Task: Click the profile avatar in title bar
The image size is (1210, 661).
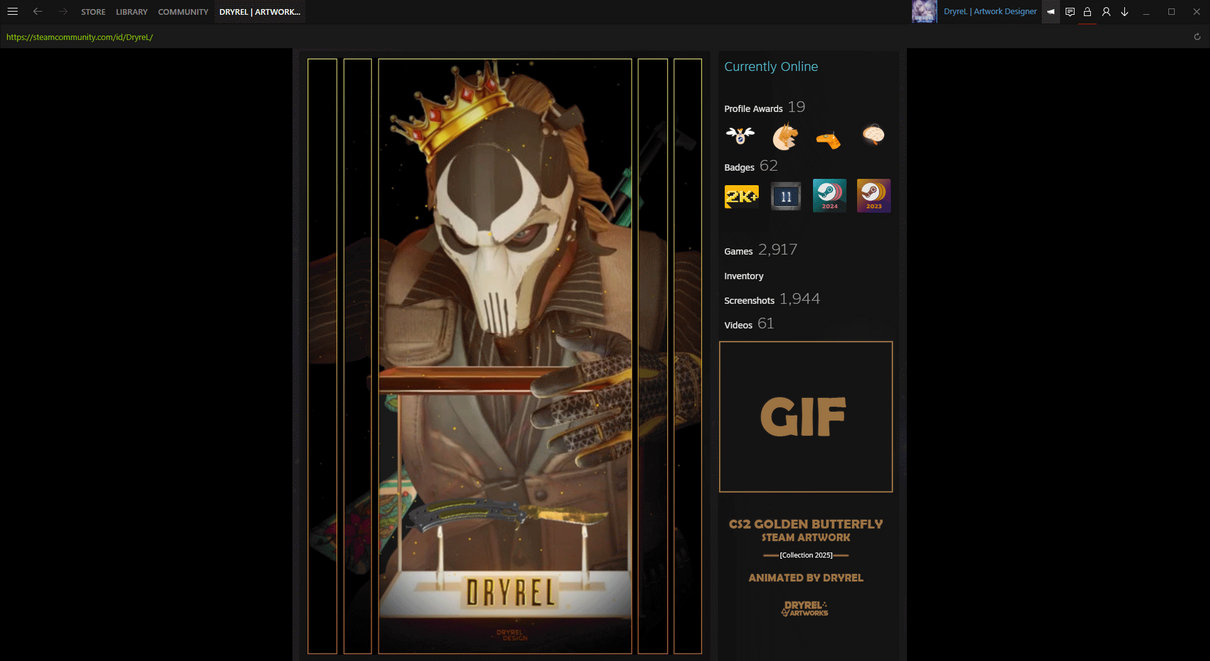Action: [924, 12]
